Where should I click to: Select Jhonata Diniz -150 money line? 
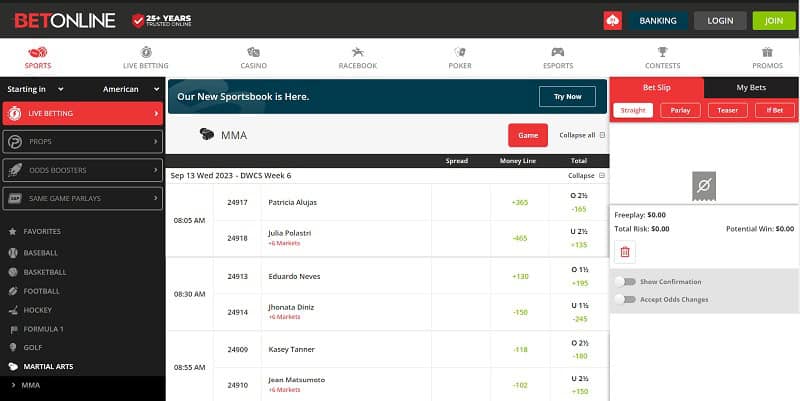(x=520, y=312)
